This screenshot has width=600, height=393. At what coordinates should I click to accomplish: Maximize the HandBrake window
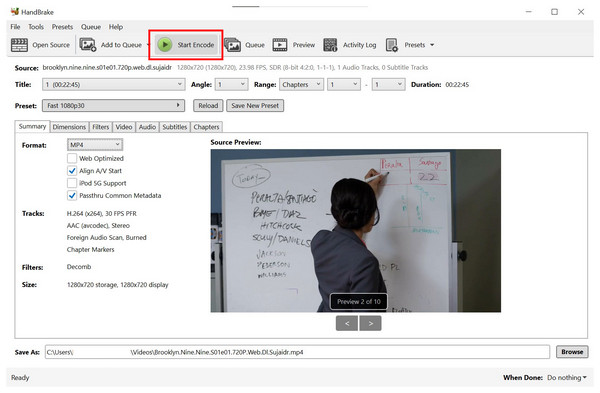(554, 12)
